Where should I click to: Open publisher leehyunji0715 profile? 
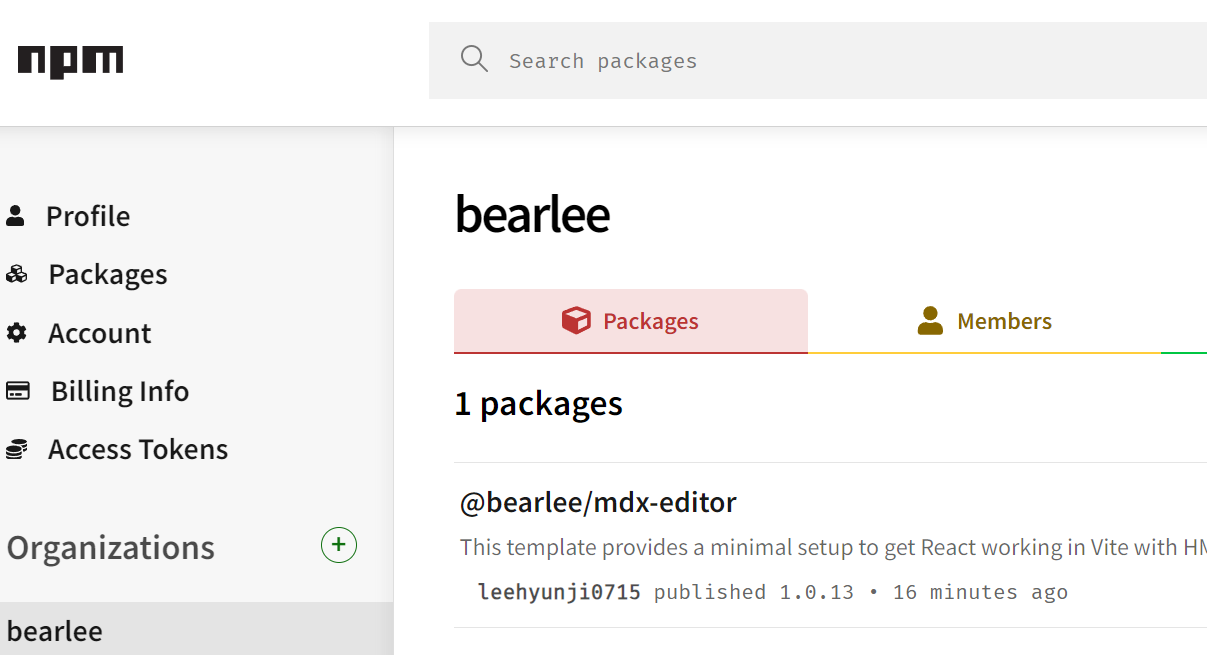pyautogui.click(x=559, y=592)
